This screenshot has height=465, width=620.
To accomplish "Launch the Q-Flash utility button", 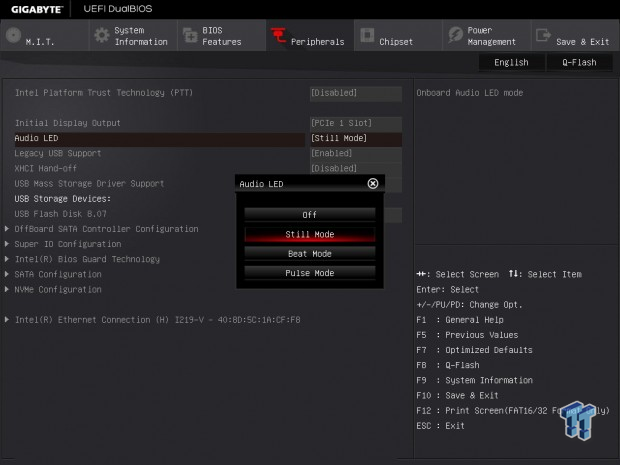I will (x=579, y=62).
